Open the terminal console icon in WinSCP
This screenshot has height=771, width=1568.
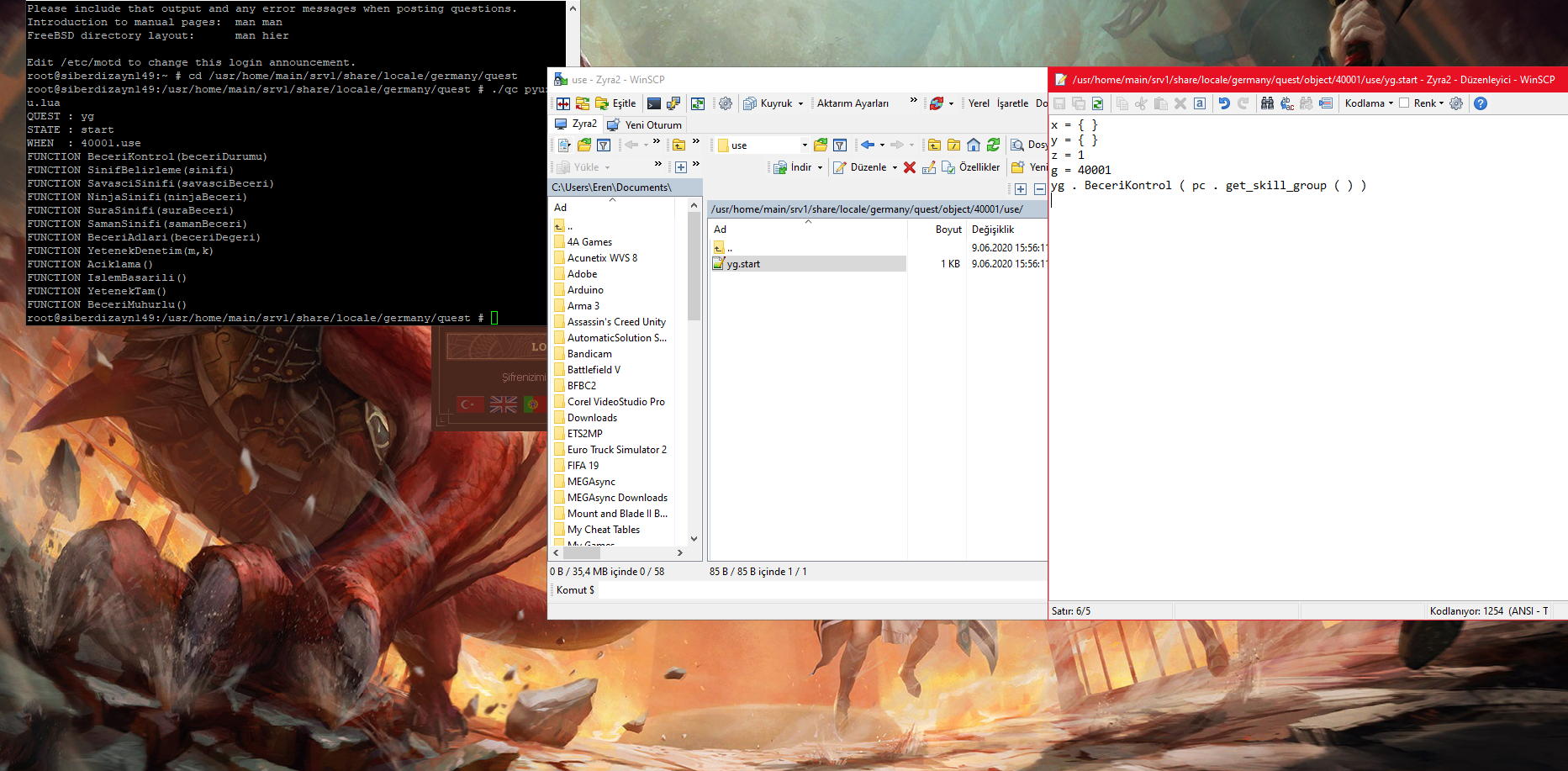(654, 103)
